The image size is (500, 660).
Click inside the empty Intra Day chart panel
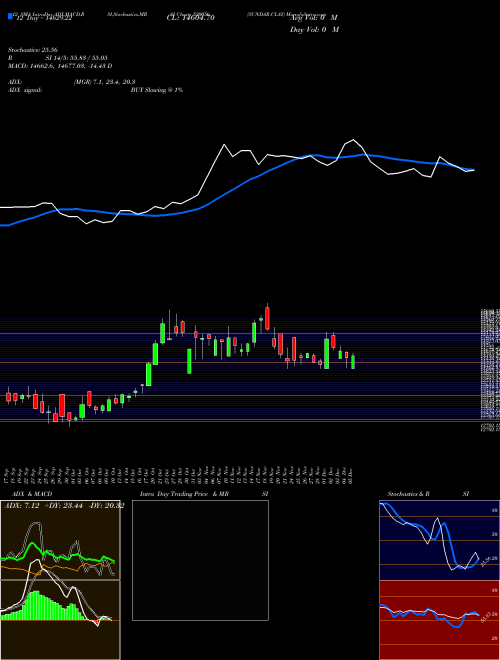tap(200, 560)
